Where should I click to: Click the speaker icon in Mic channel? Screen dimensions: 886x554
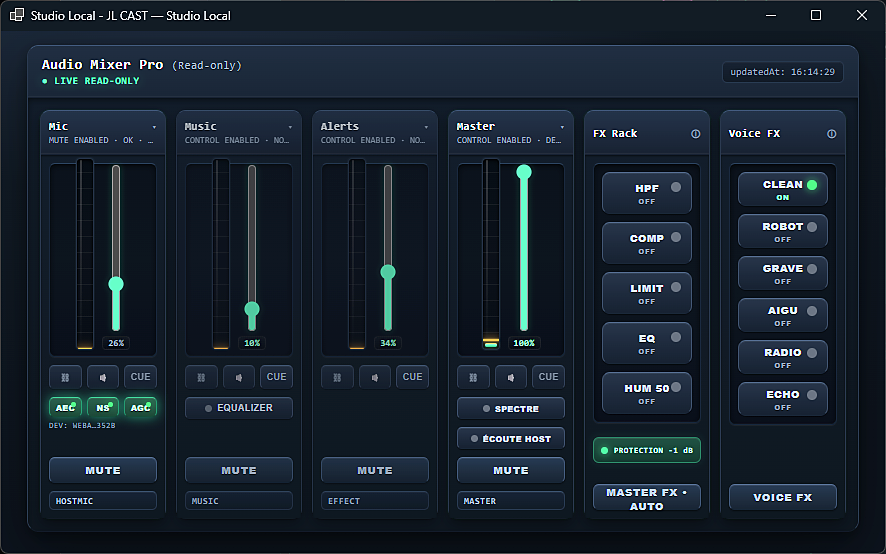coord(103,377)
